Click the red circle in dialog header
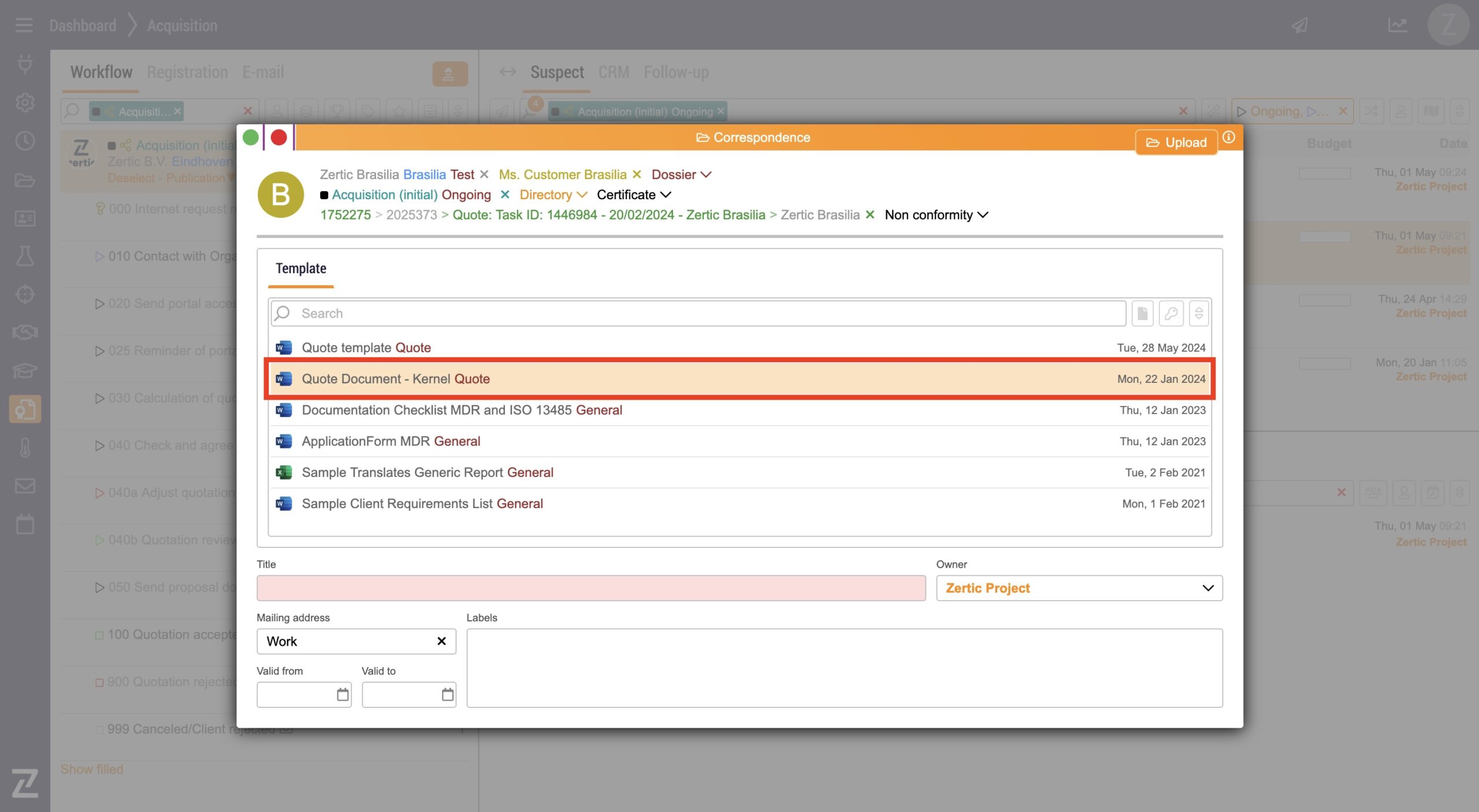1479x812 pixels. point(279,137)
